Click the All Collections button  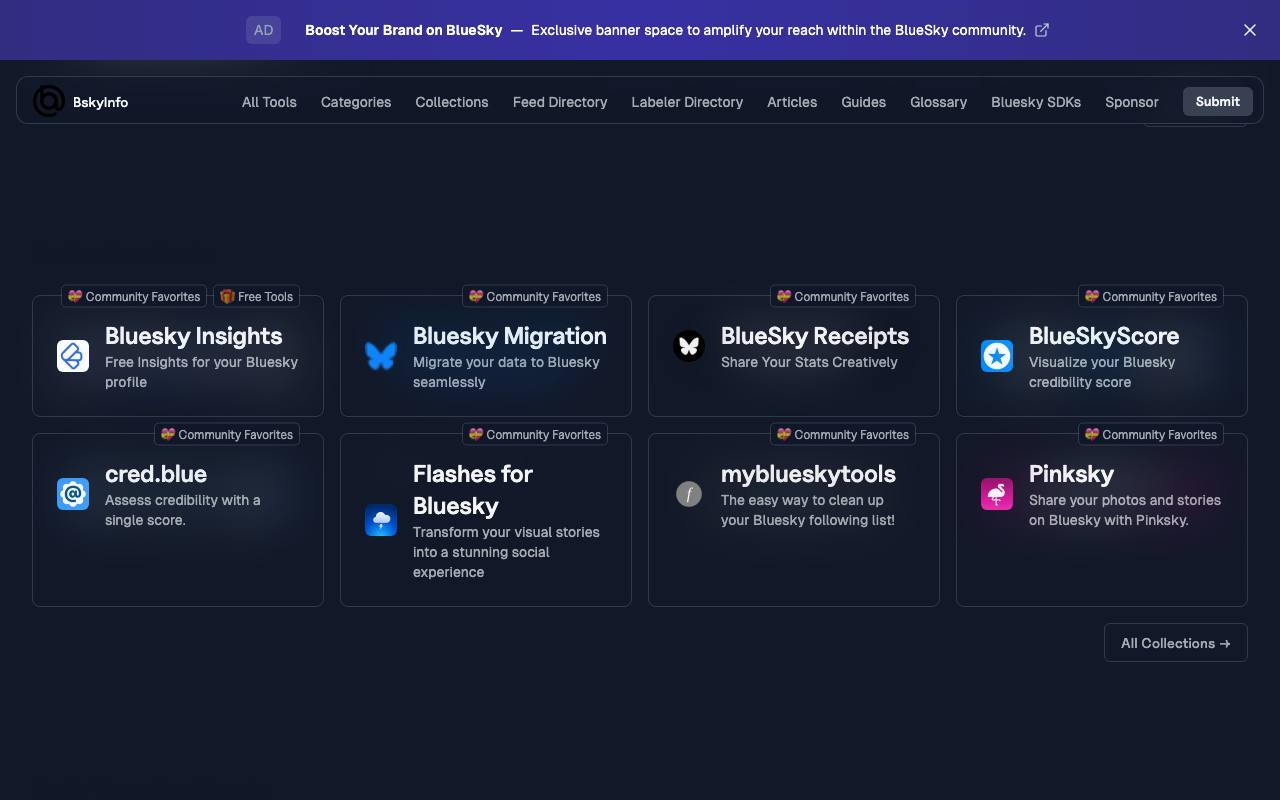click(x=1176, y=643)
